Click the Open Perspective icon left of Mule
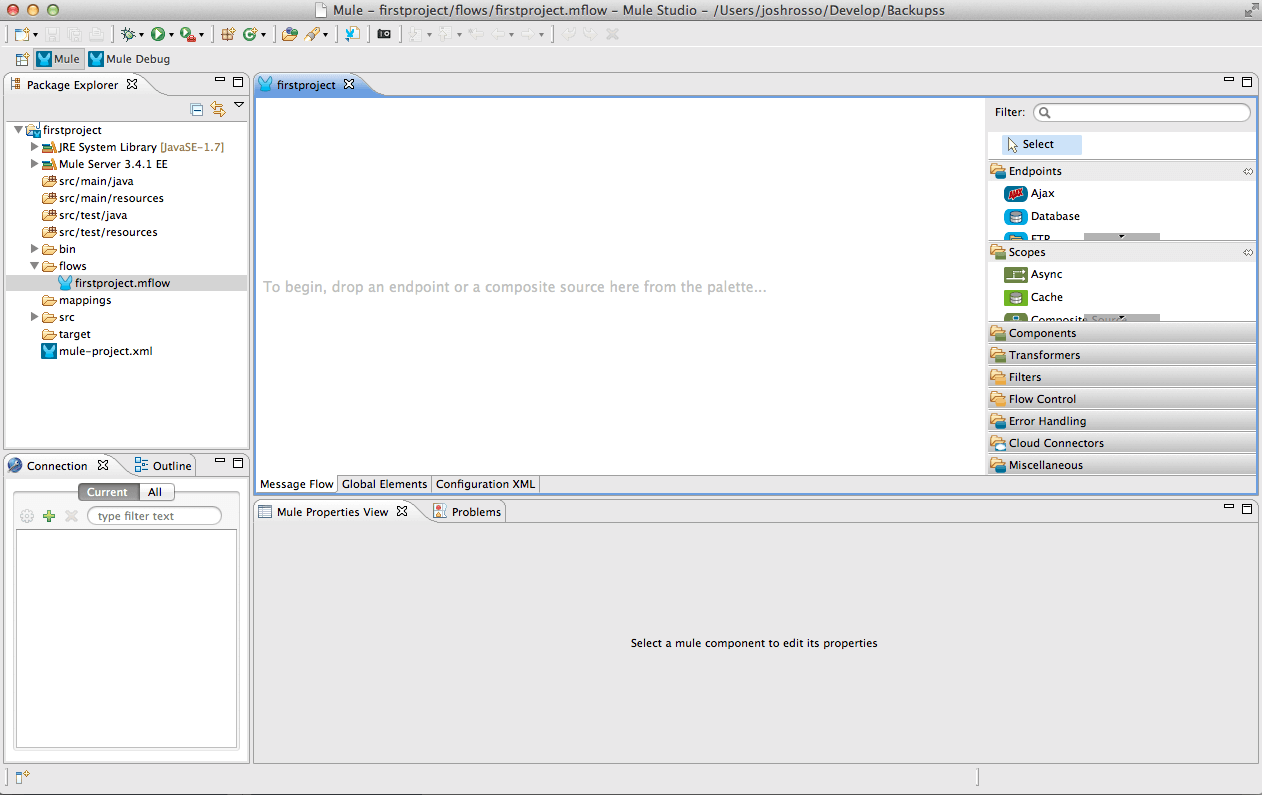 pos(21,59)
